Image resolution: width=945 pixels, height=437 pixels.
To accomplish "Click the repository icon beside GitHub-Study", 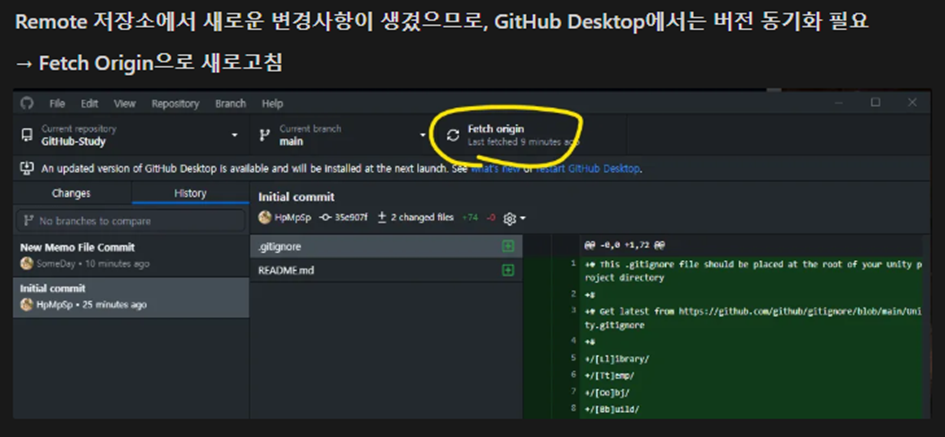I will coord(27,135).
